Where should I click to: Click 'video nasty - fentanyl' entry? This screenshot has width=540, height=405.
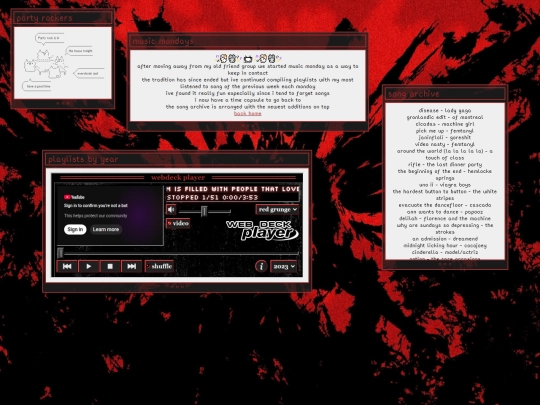(445, 144)
